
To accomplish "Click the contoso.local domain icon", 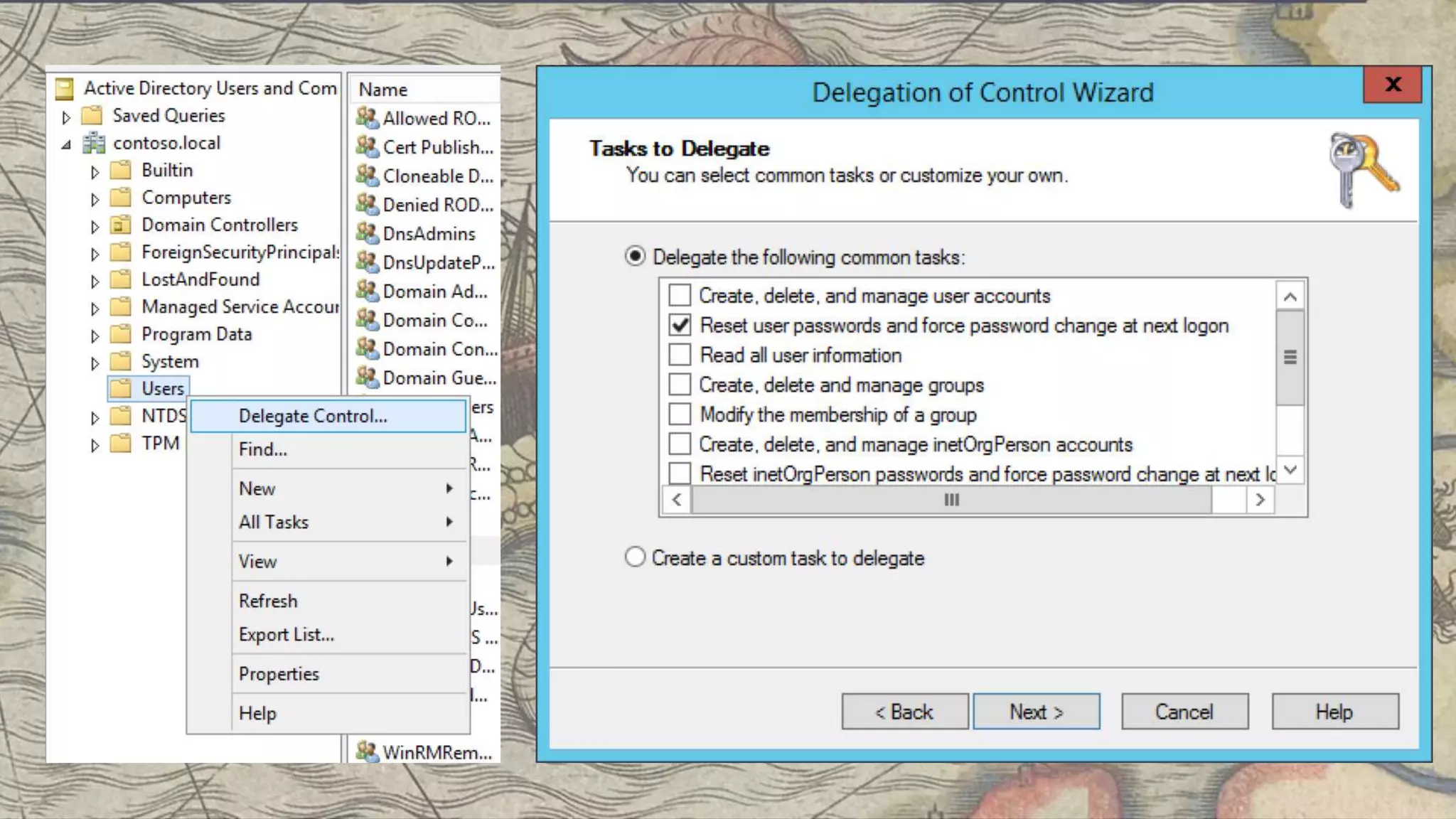I will 94,143.
